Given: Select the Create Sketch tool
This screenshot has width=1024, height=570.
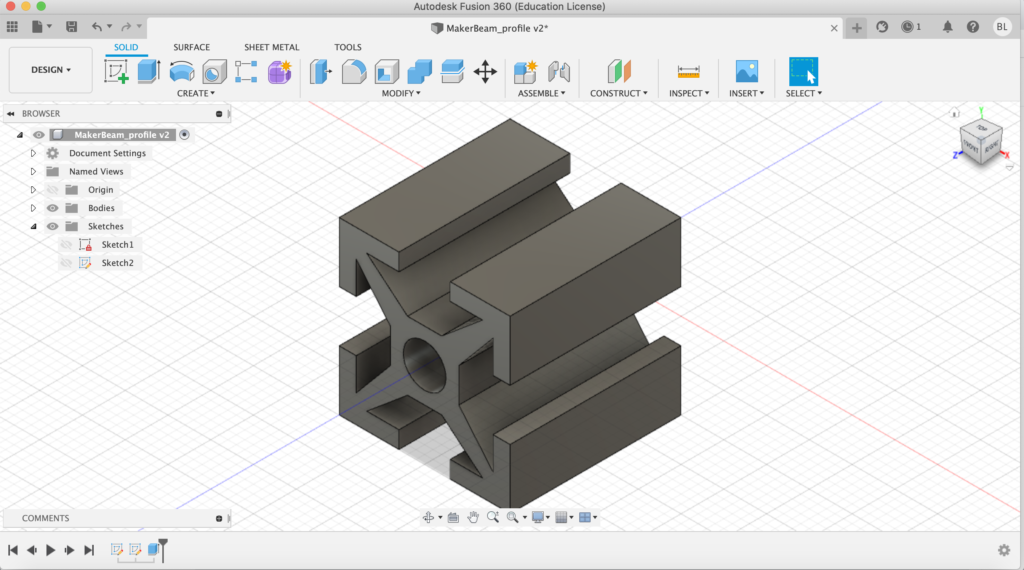Looking at the screenshot, I should [117, 72].
